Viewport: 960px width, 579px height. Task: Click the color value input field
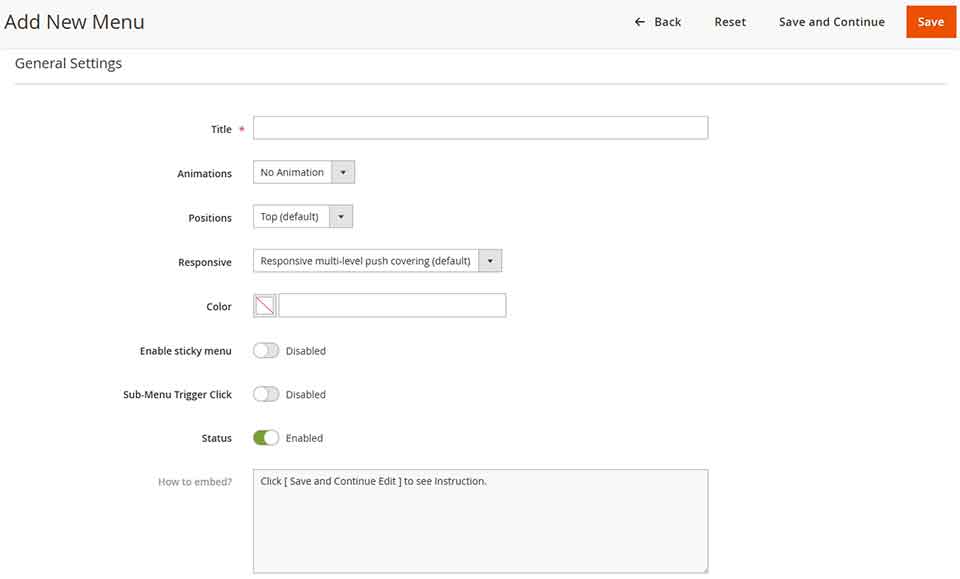click(x=390, y=304)
